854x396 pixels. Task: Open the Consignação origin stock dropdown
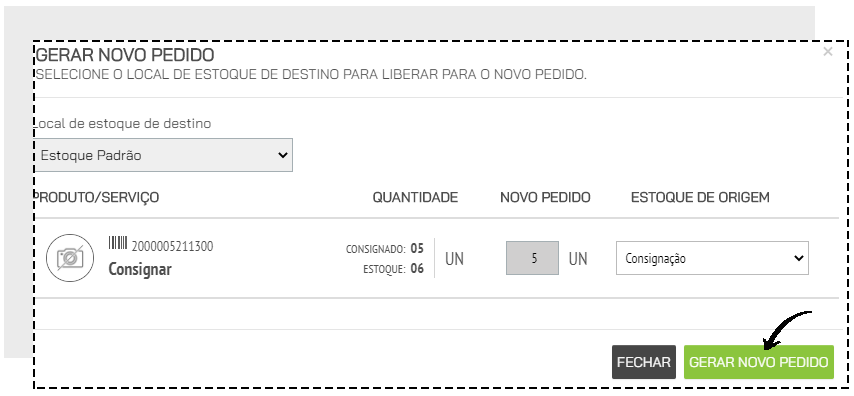(712, 258)
